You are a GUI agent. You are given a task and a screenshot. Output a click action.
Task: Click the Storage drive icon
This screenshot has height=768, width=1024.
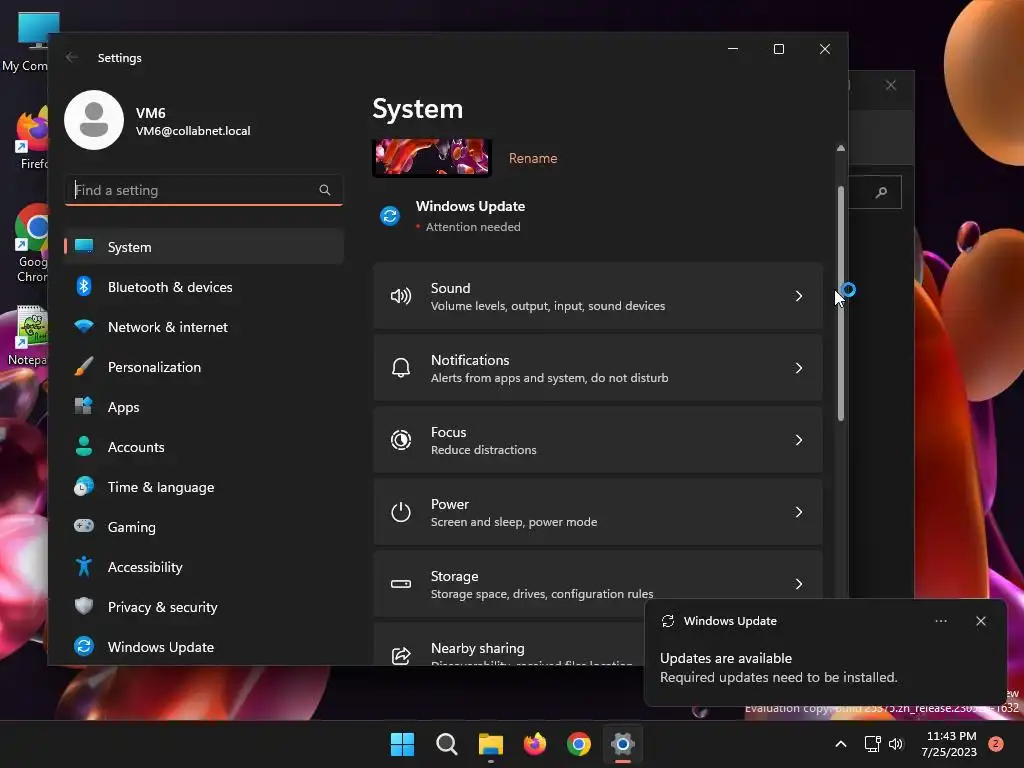pyautogui.click(x=401, y=584)
